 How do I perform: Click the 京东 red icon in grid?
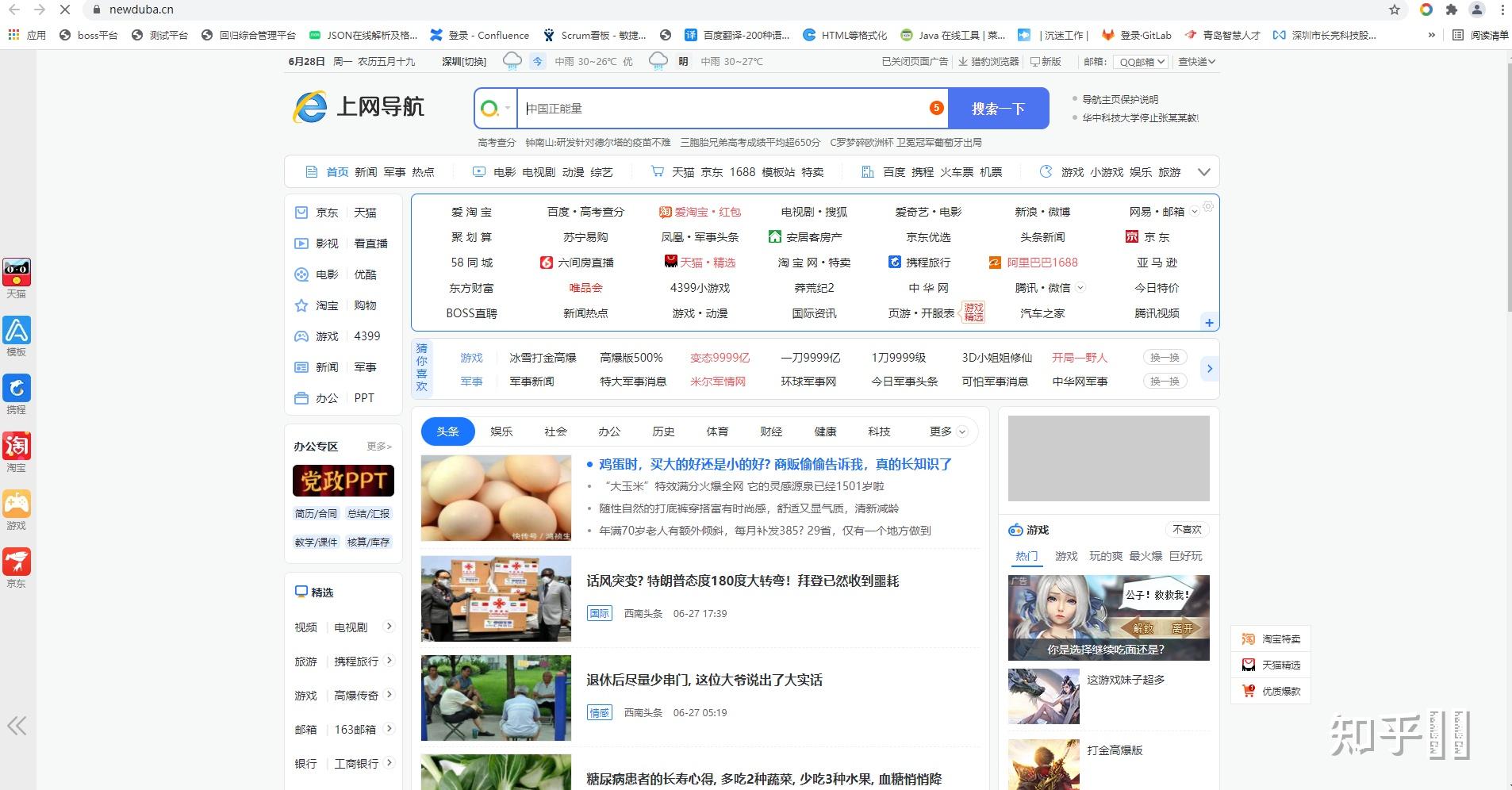[x=1132, y=237]
